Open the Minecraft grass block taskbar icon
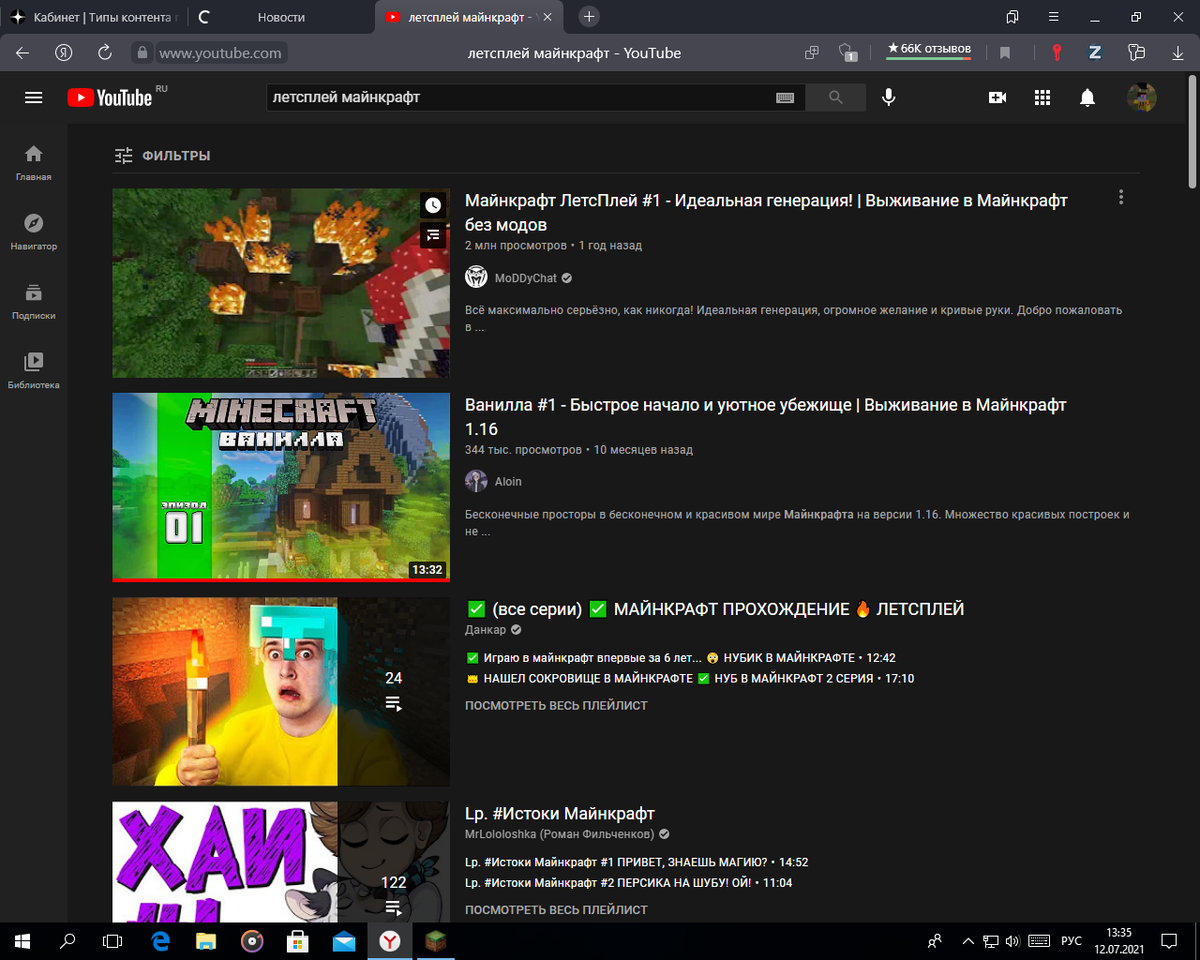Viewport: 1200px width, 960px height. tap(436, 941)
